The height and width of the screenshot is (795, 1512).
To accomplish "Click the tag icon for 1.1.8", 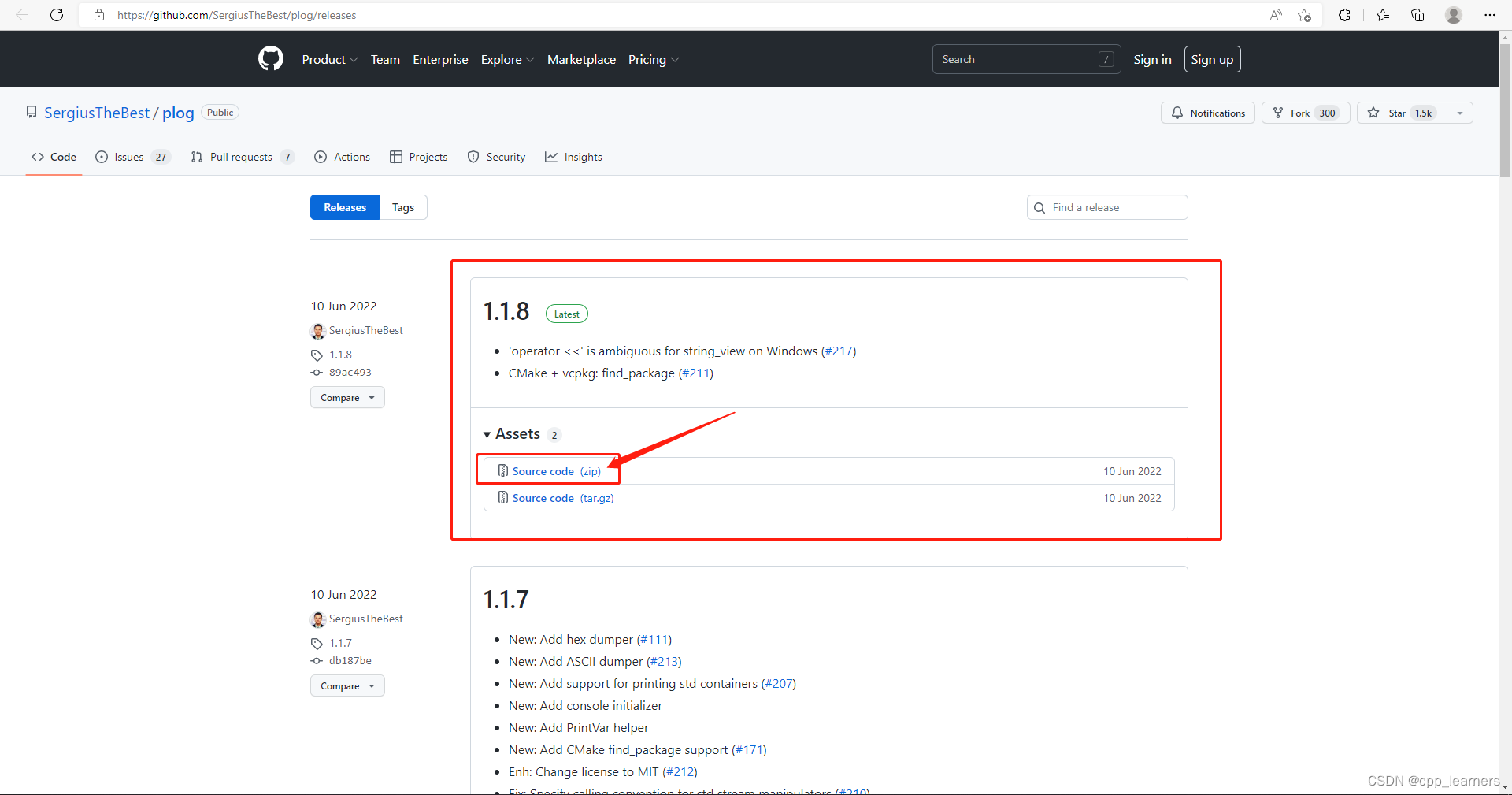I will point(317,355).
